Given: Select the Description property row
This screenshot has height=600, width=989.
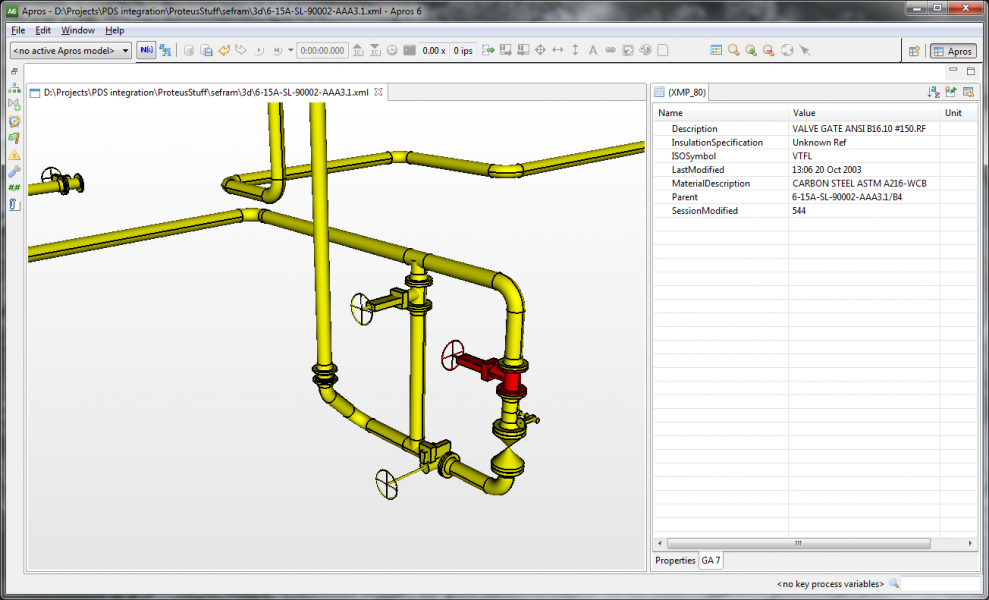Looking at the screenshot, I should pyautogui.click(x=815, y=129).
